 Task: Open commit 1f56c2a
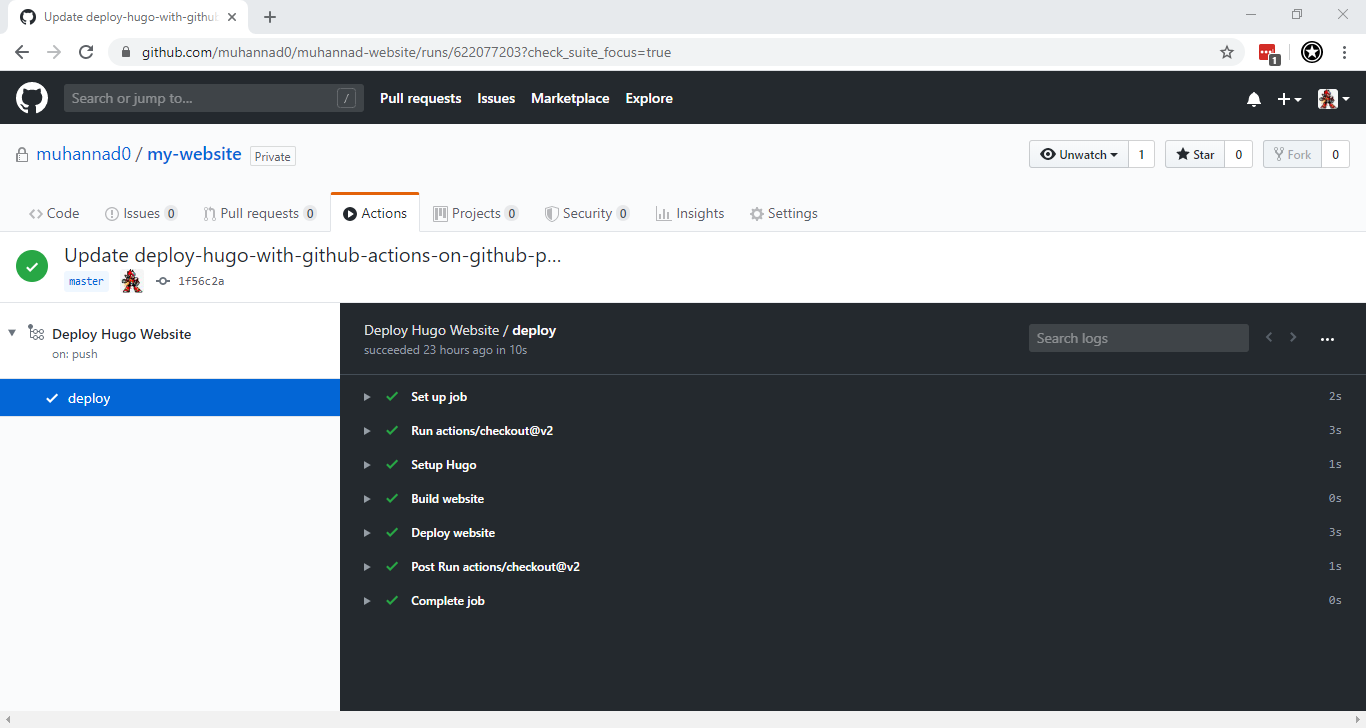[x=199, y=281]
